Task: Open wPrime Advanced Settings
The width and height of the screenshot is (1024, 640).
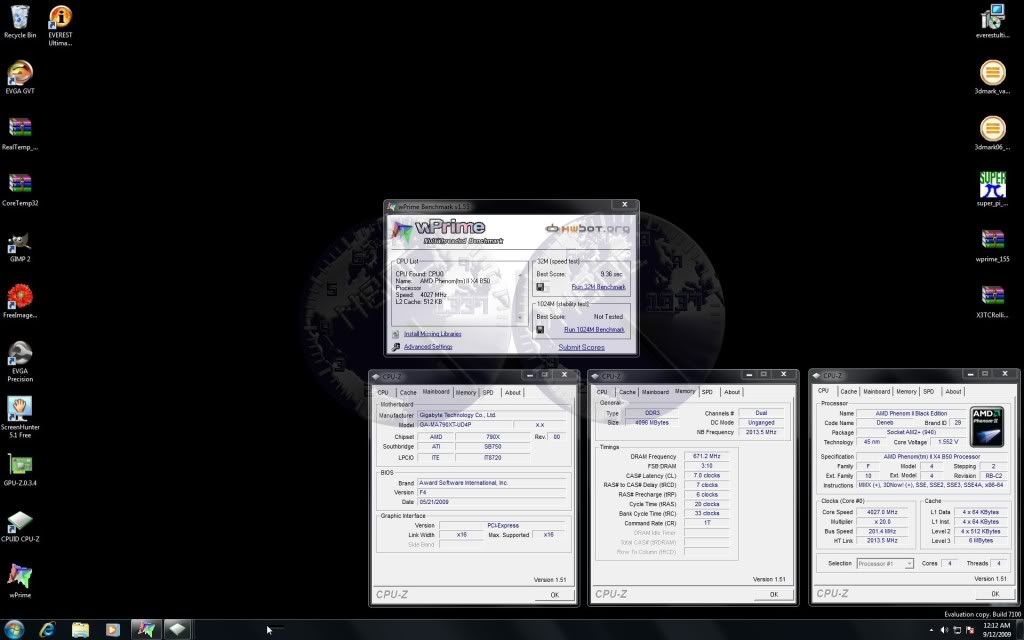Action: pyautogui.click(x=427, y=347)
